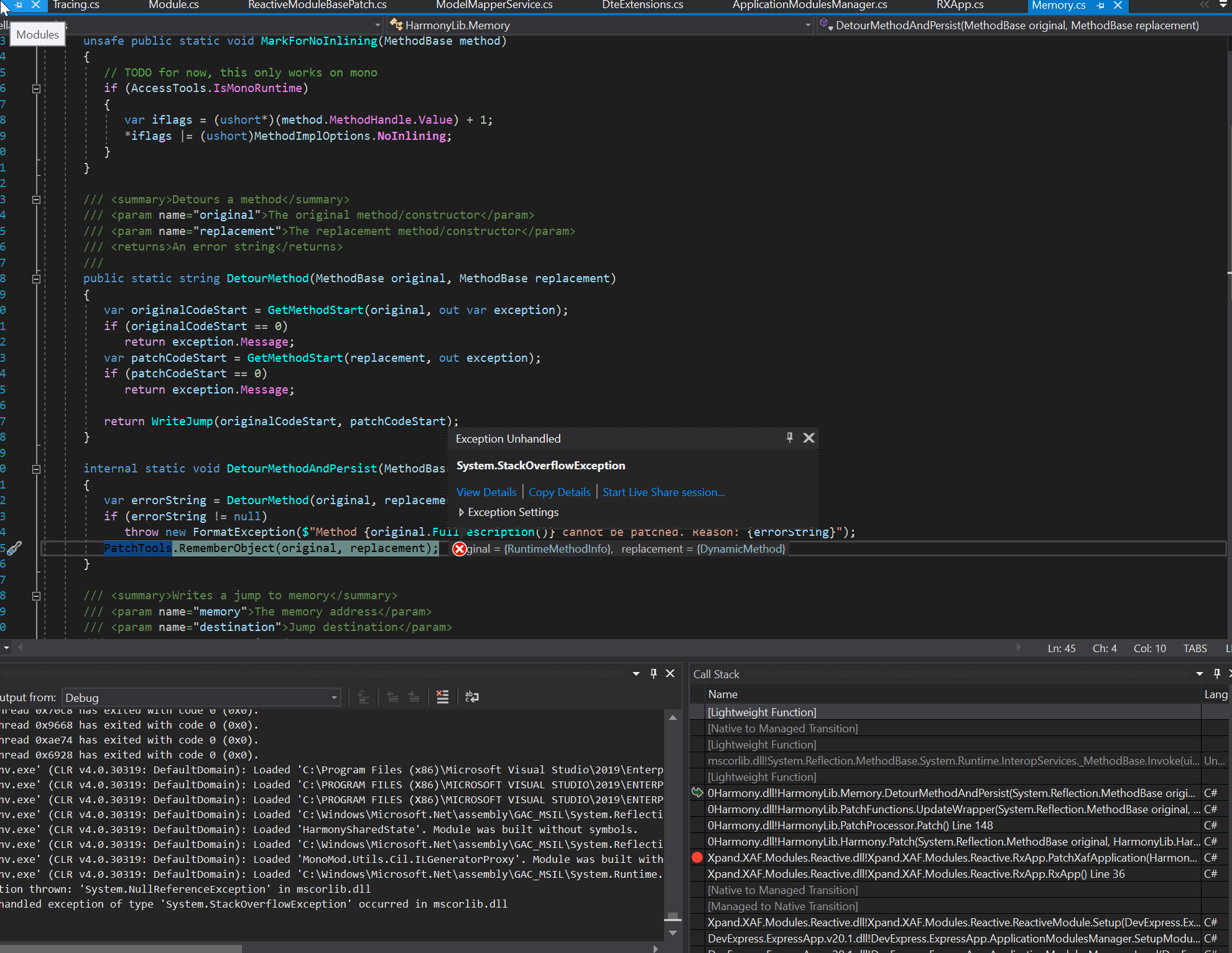Click the next message arrow in Output toolbar
This screenshot has width=1232, height=953.
point(414,696)
